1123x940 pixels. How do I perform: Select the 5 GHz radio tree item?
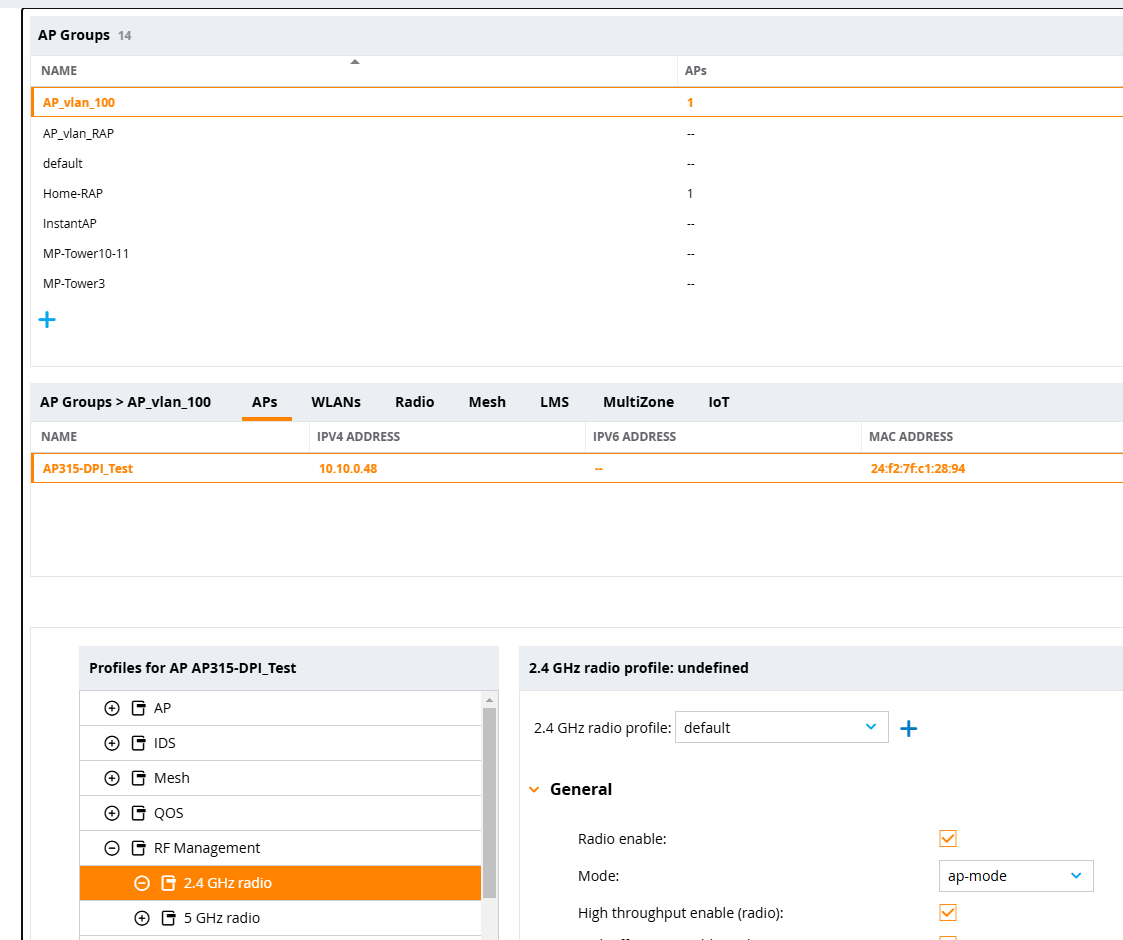pos(281,919)
